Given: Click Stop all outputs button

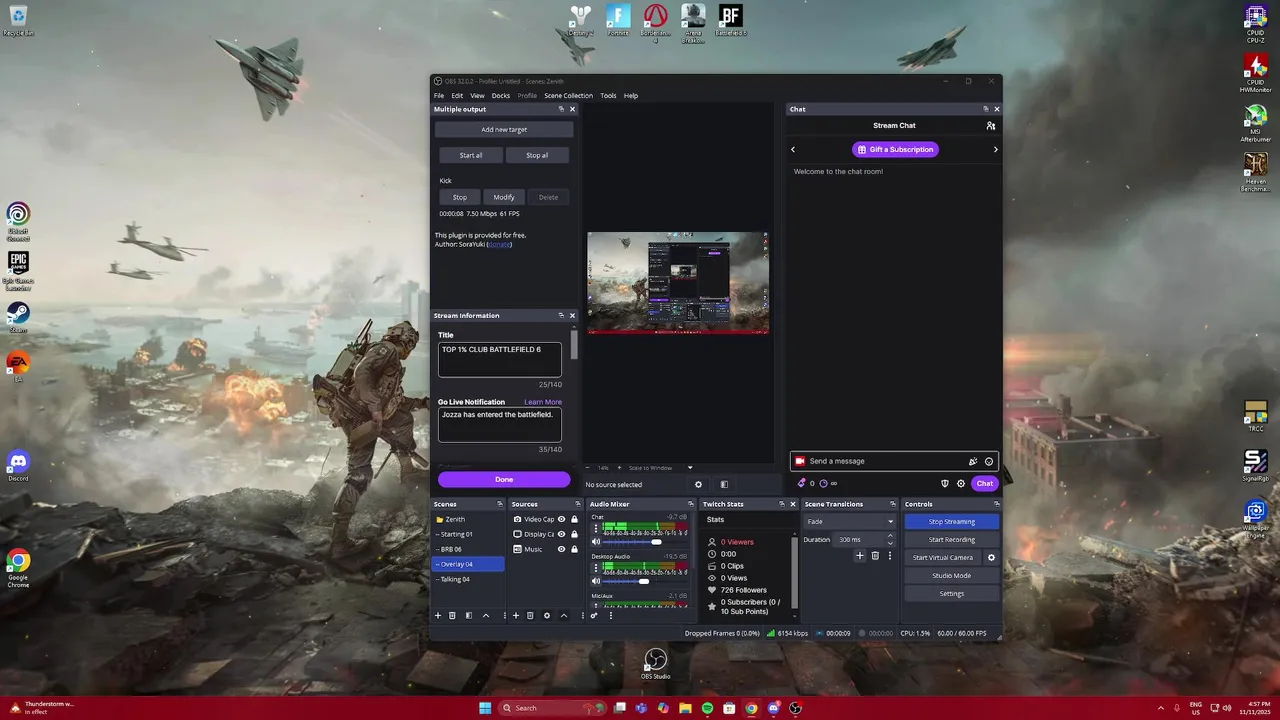Looking at the screenshot, I should (x=537, y=155).
